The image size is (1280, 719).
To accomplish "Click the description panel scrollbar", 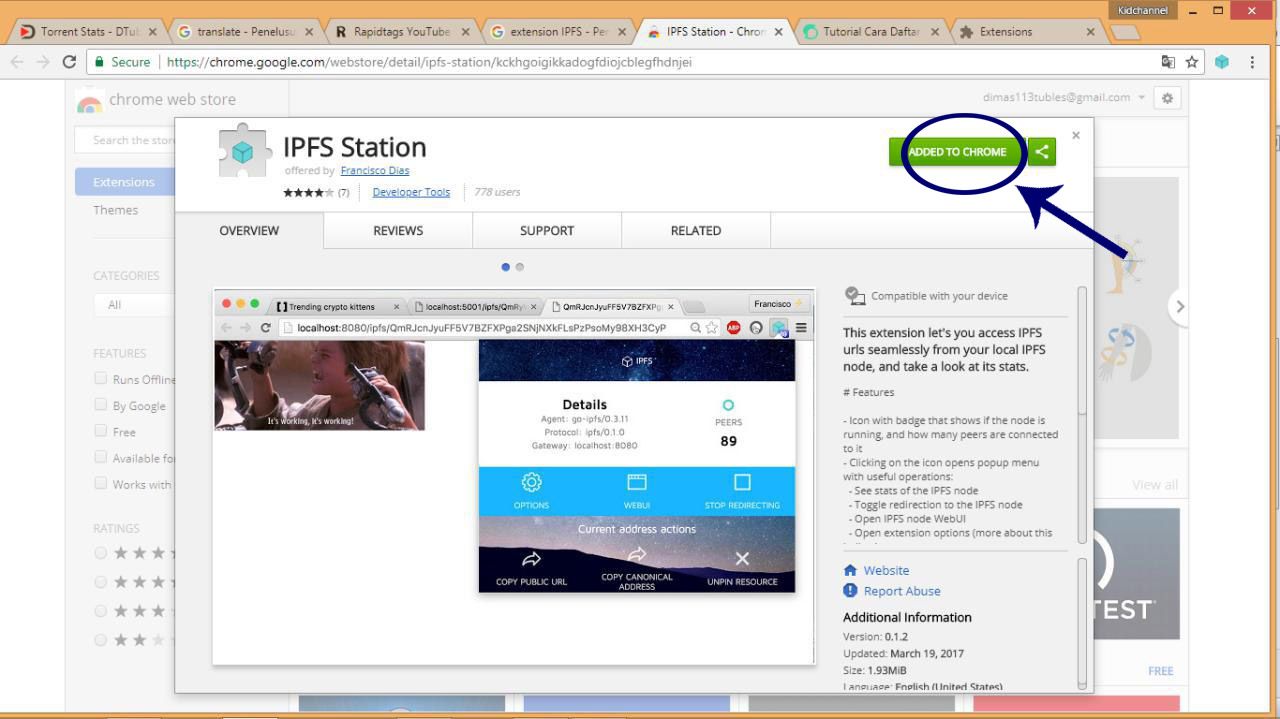I will click(x=1081, y=415).
